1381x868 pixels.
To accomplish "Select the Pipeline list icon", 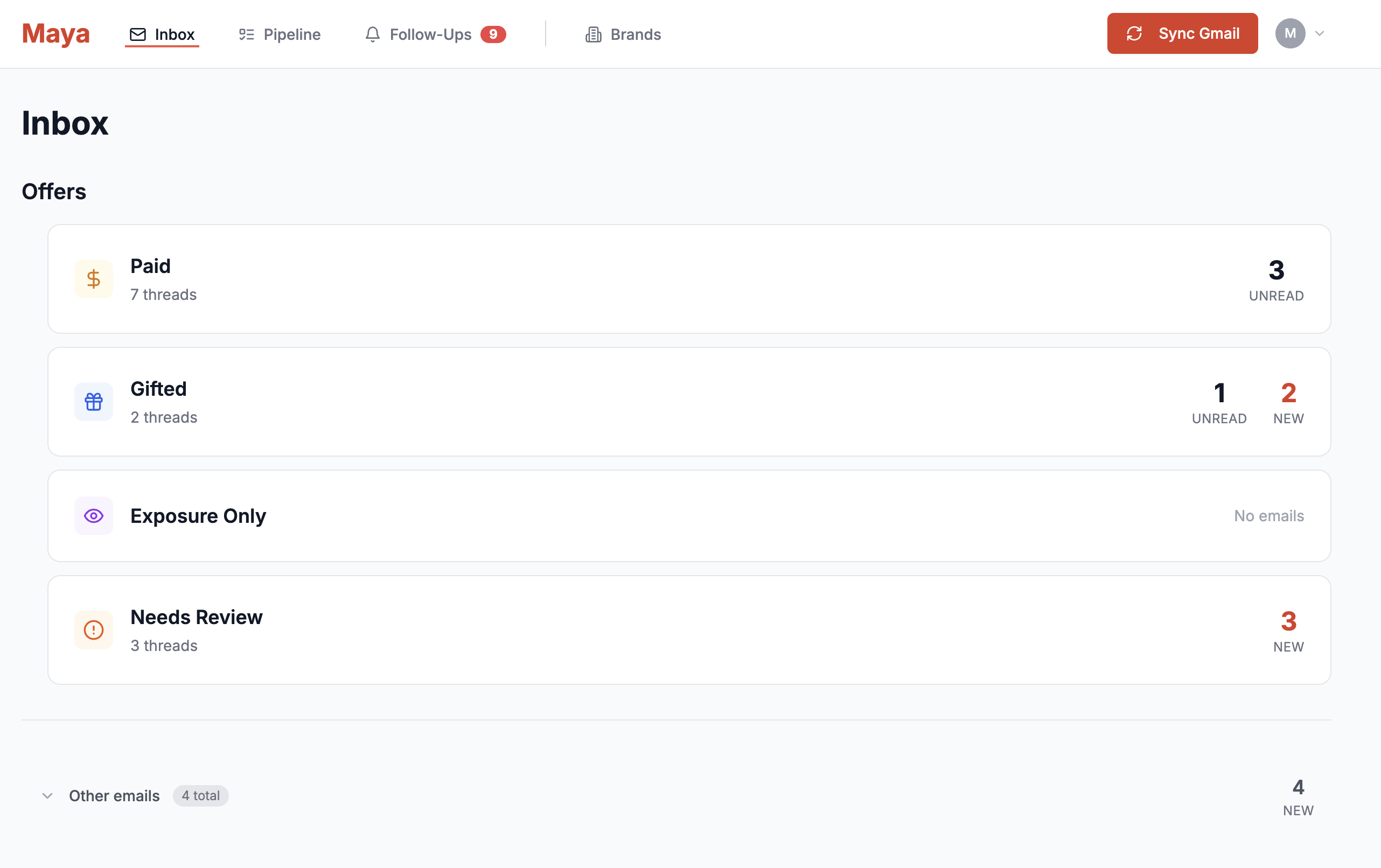I will [246, 34].
